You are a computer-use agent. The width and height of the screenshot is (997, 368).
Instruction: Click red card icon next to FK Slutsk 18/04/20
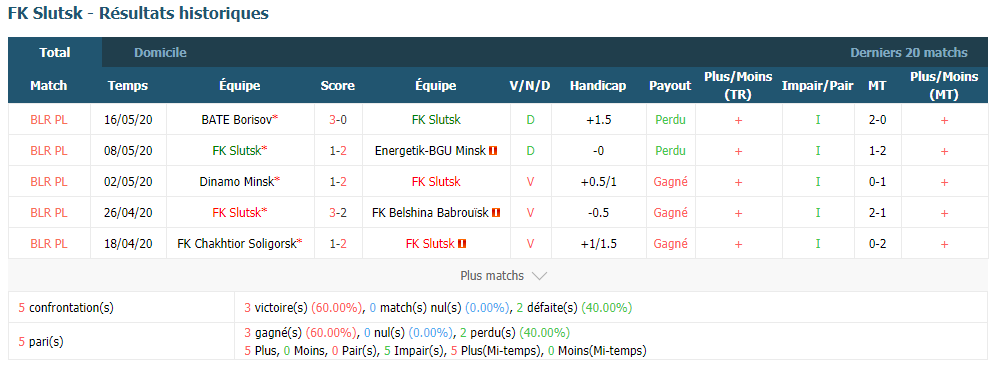click(x=462, y=243)
